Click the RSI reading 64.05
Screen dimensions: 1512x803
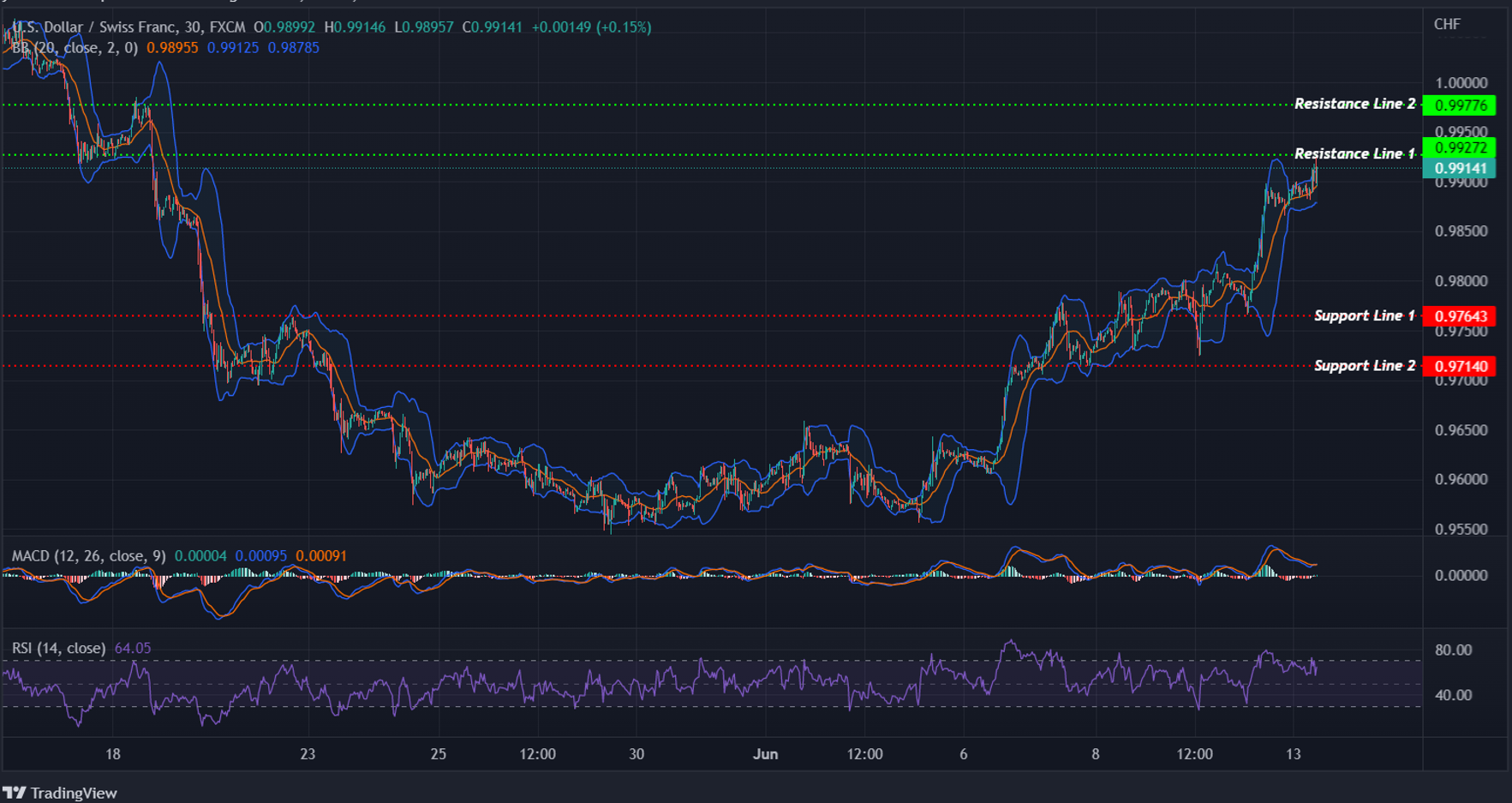(133, 648)
